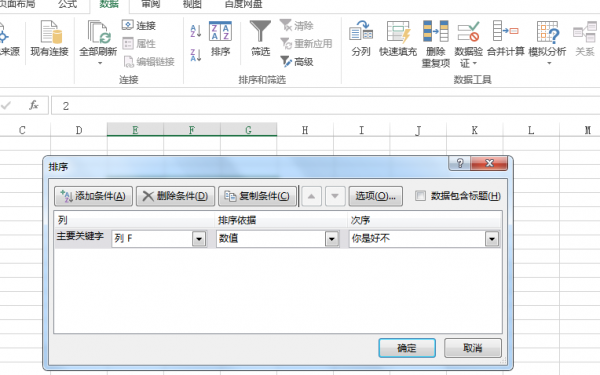Tick the data has headers checkbox (数据包含标题)
The image size is (600, 375).
pos(420,196)
